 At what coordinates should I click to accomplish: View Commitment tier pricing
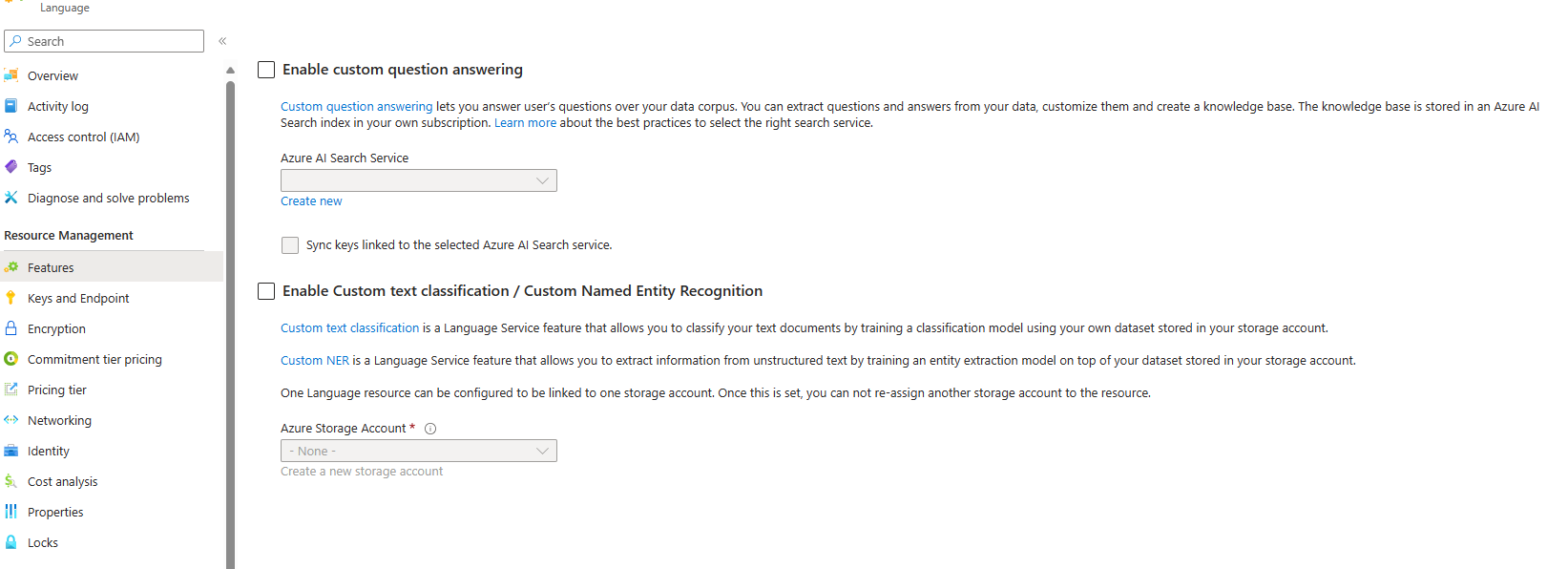point(94,358)
